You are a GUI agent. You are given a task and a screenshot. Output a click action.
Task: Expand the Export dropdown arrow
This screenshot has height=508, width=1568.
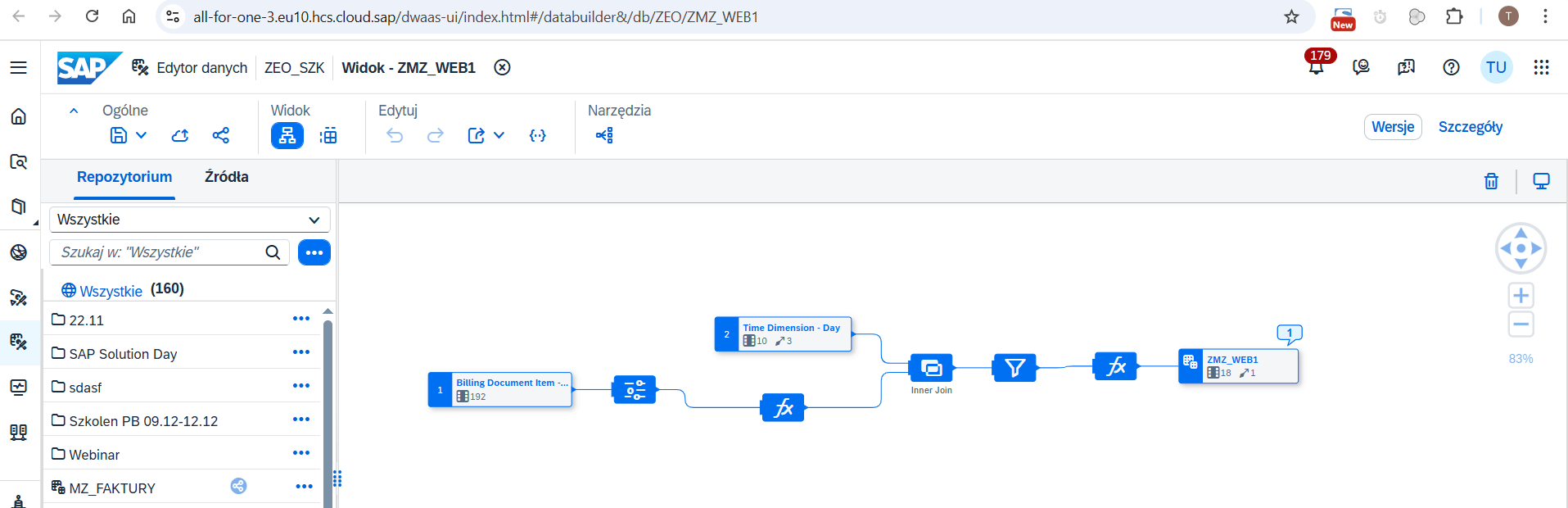[499, 135]
